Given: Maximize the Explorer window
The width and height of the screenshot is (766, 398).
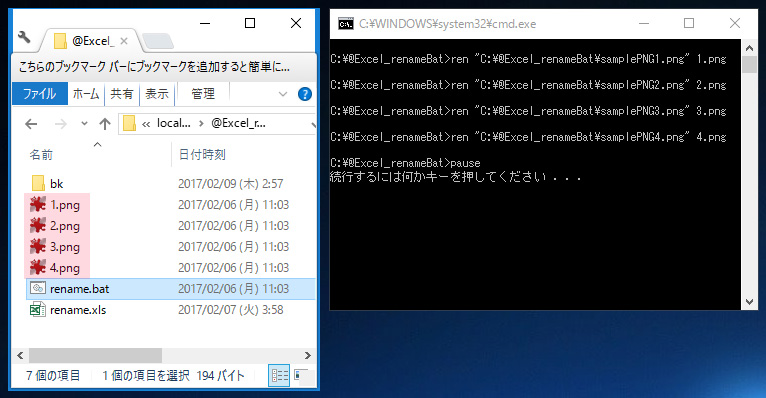Looking at the screenshot, I should tap(250, 23).
